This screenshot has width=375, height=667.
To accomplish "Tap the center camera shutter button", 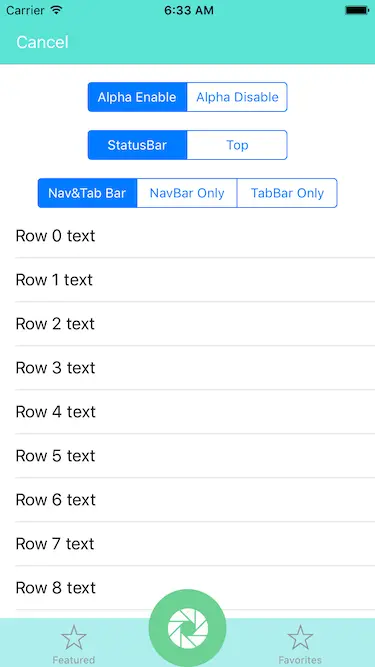I will click(188, 628).
